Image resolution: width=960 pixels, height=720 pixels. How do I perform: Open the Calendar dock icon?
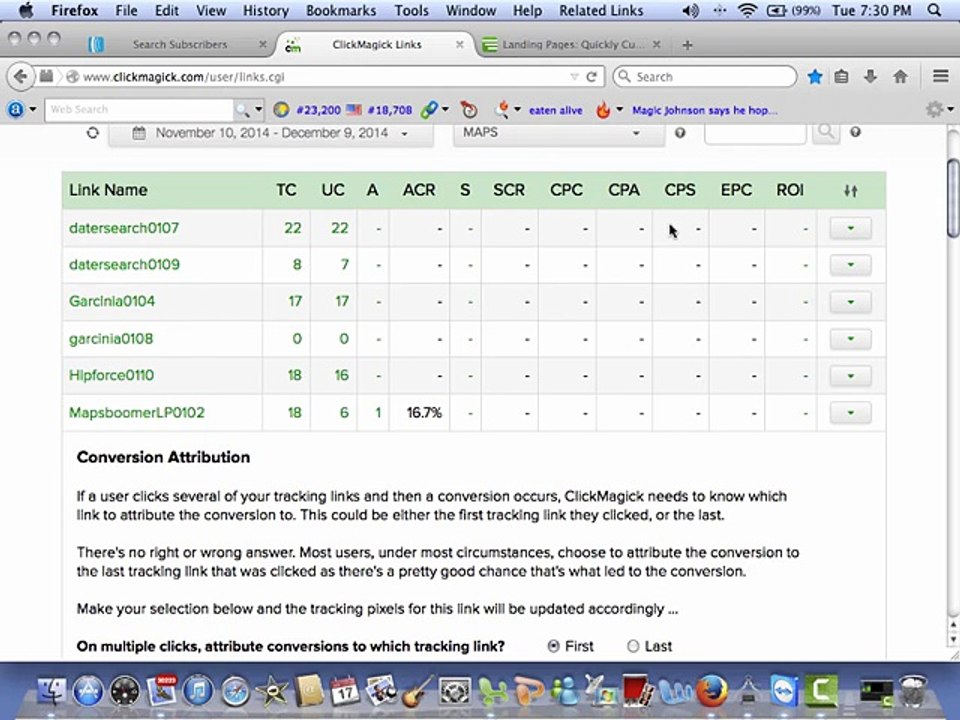coord(345,691)
